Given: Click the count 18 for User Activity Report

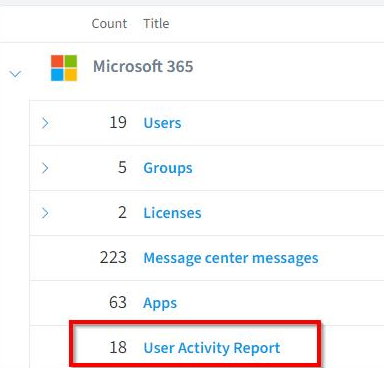Looking at the screenshot, I should [x=118, y=347].
